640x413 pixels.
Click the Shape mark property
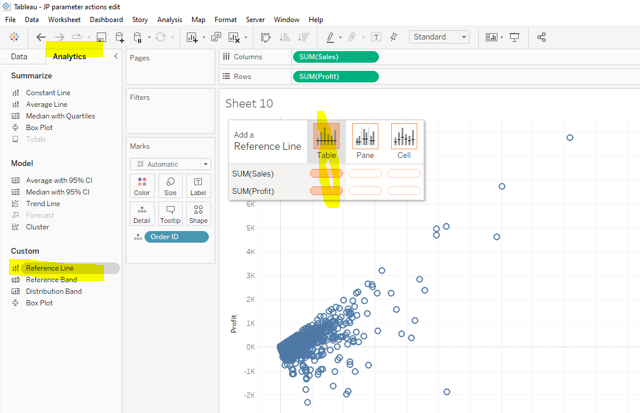coord(198,214)
